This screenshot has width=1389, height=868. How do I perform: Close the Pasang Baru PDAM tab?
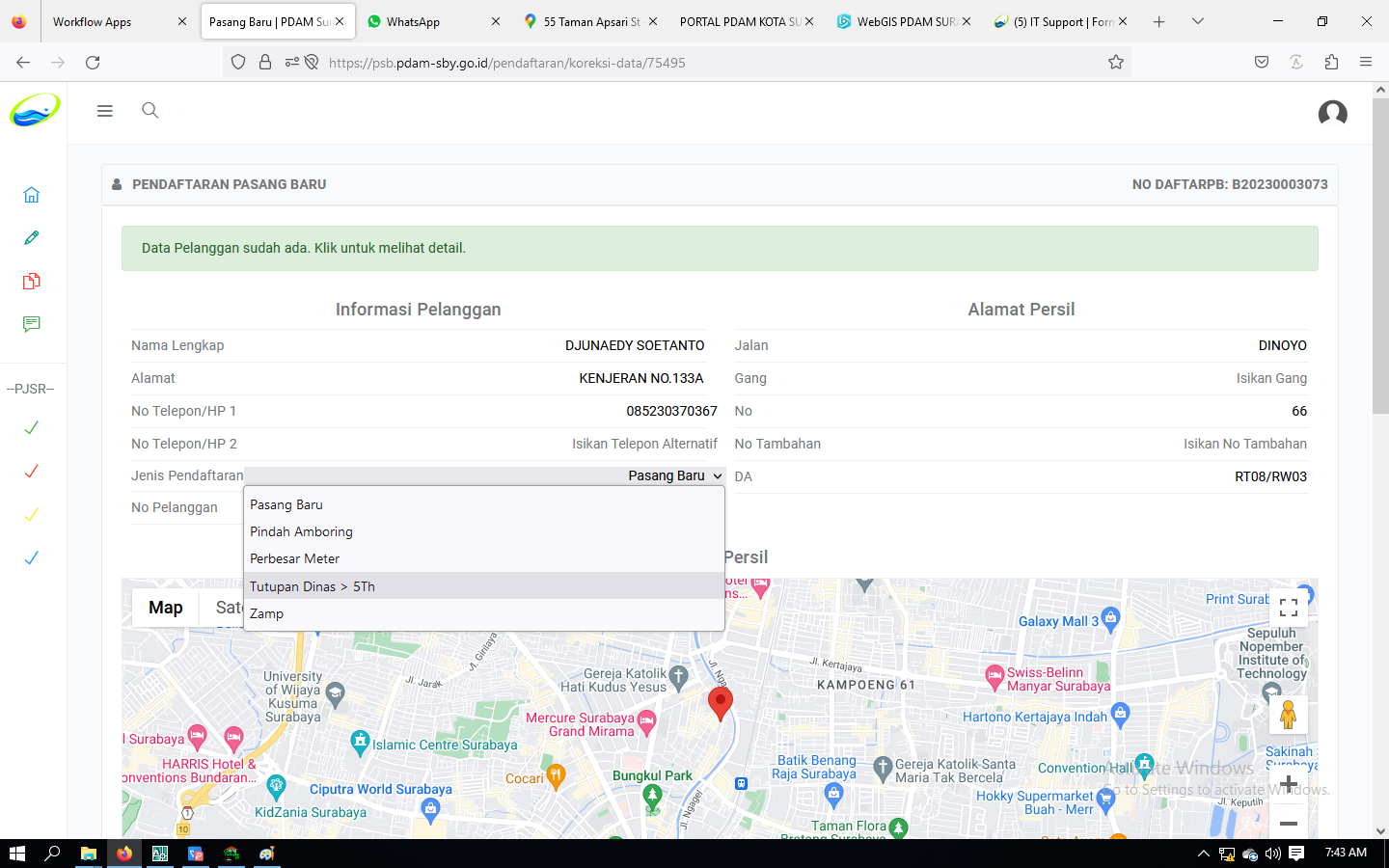340,21
